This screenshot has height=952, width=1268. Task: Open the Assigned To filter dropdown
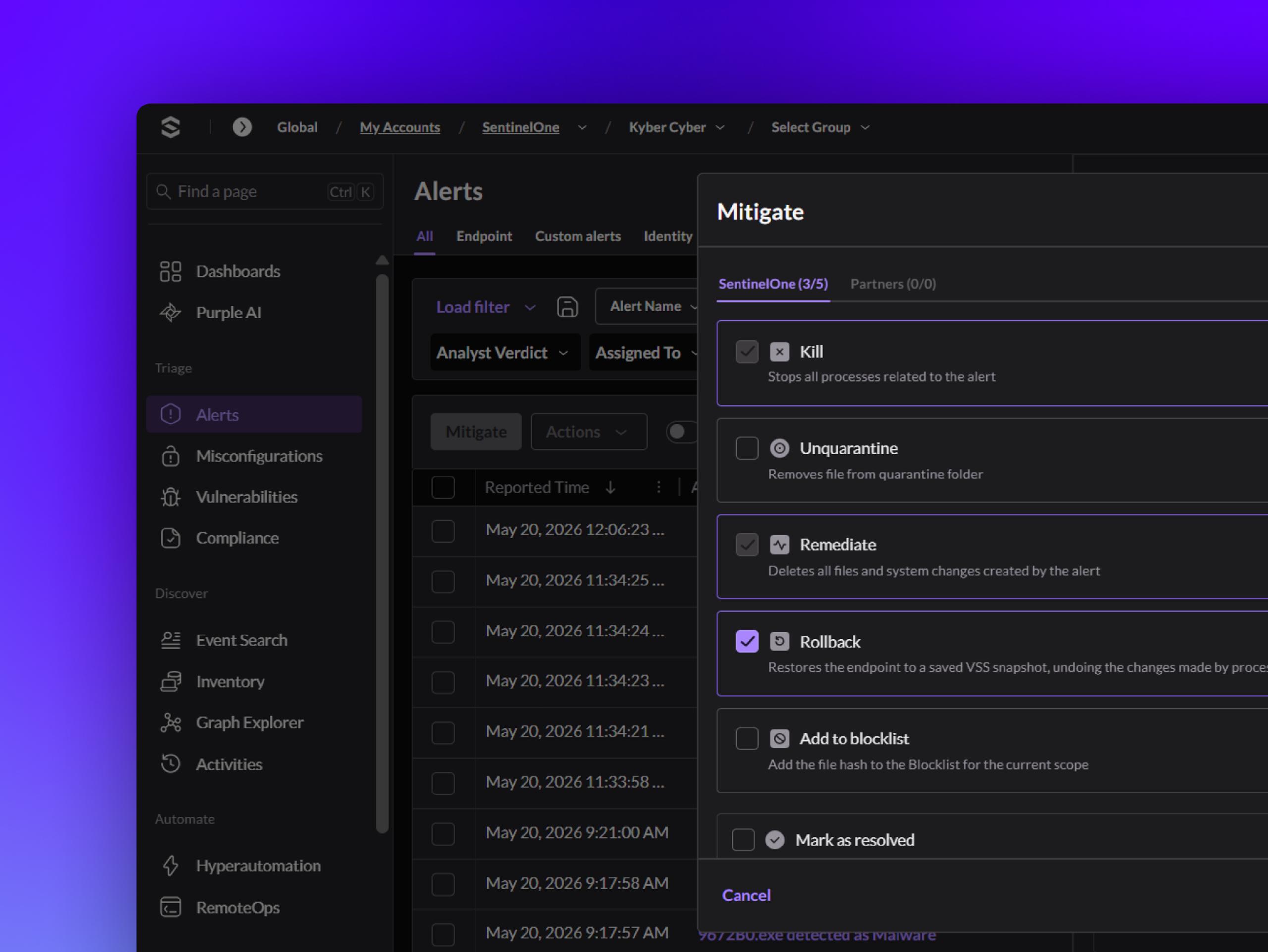click(644, 353)
